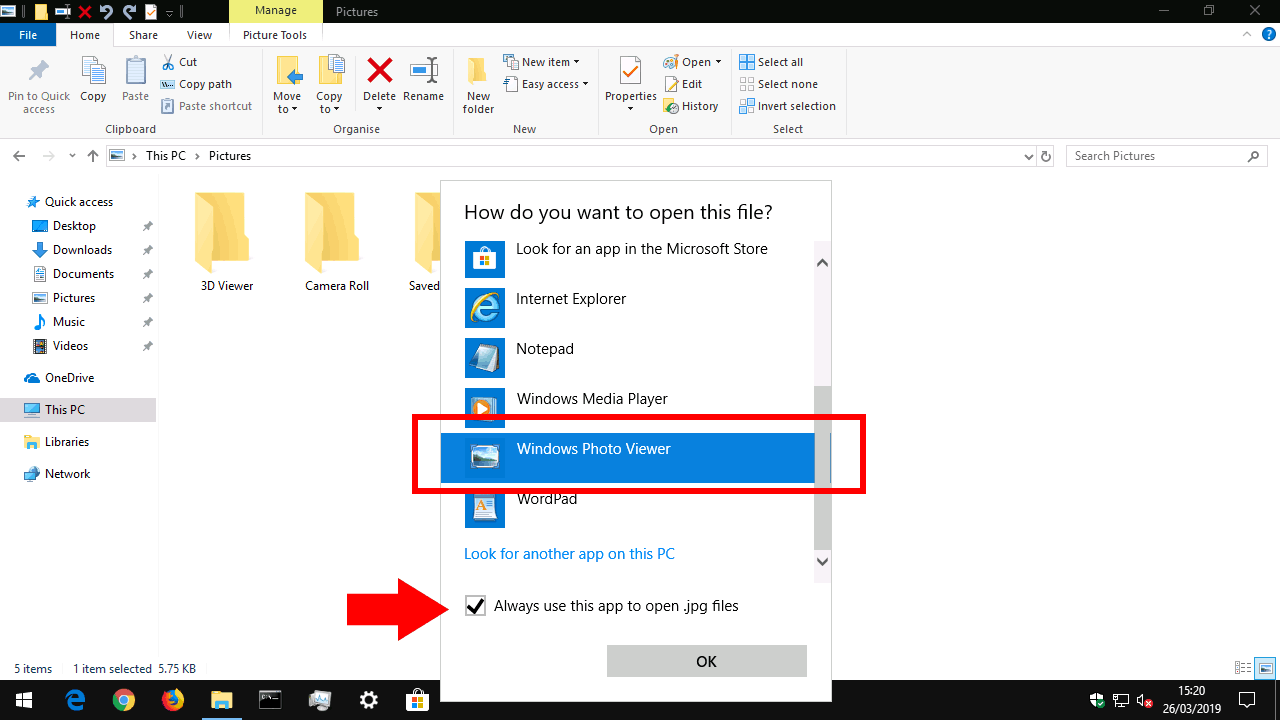Choose Windows Photo Viewer app

[x=627, y=458]
